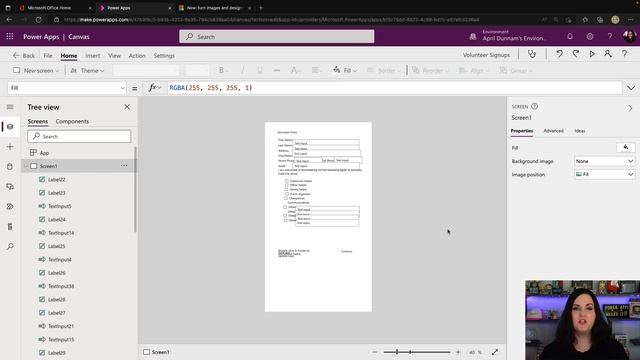Click into the formula bar RGBA expression
Screen dimensions: 640x360
[394, 88]
